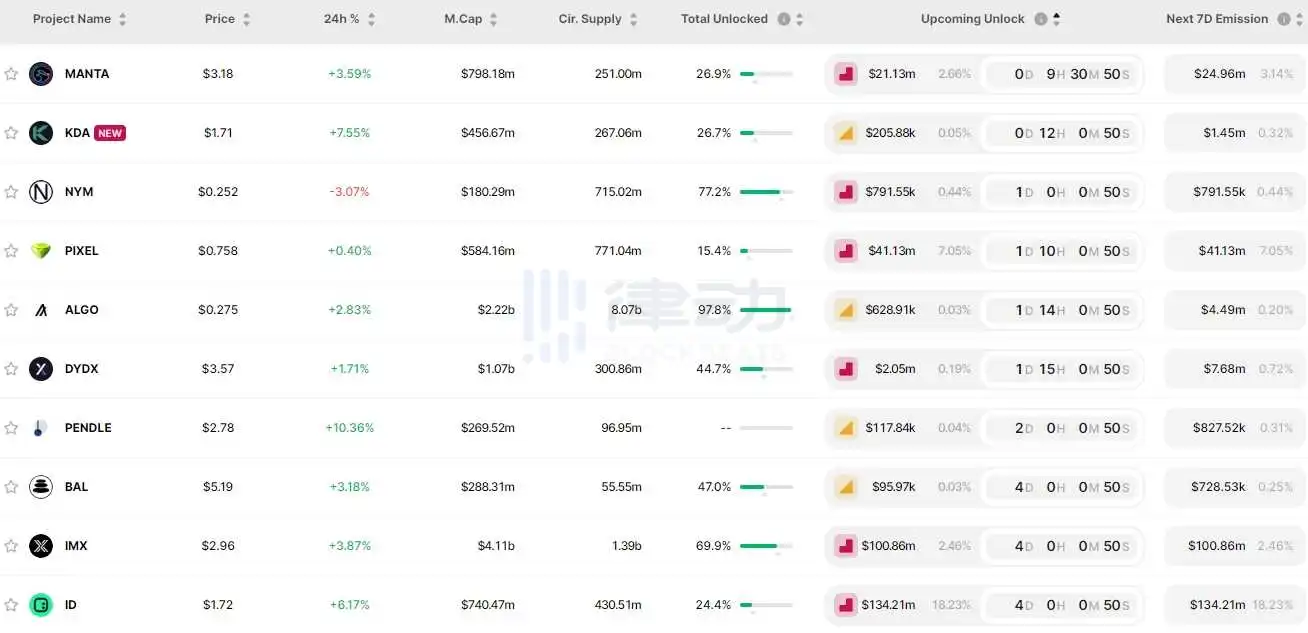
Task: Mark DYDX as favorite with star
Action: pyautogui.click(x=11, y=369)
